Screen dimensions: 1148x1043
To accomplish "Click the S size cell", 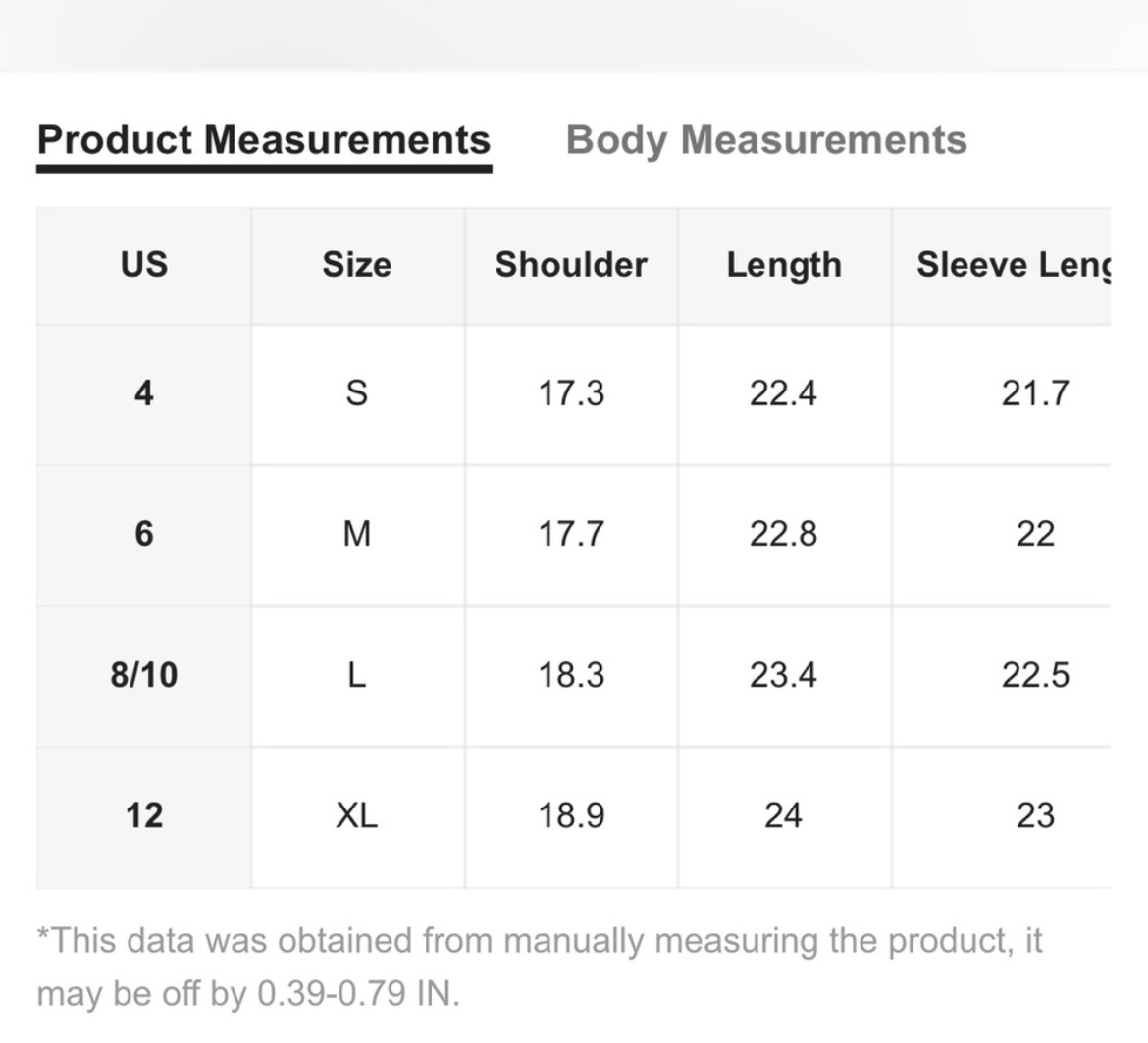I will pyautogui.click(x=357, y=393).
